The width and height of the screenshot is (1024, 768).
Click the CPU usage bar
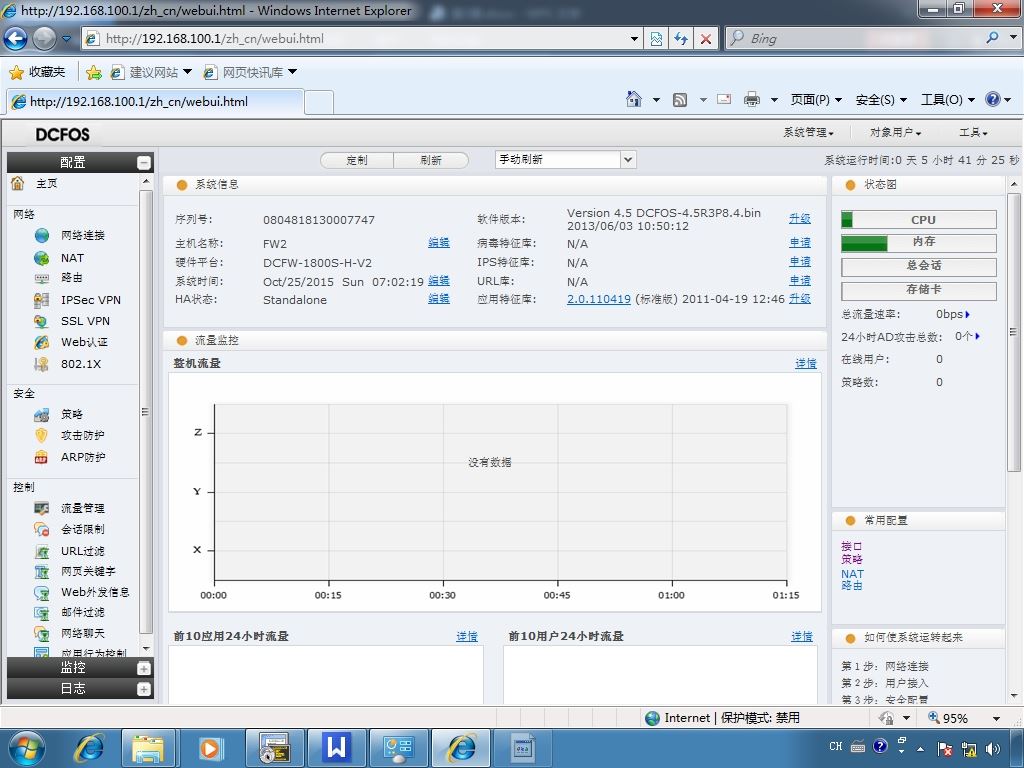[919, 219]
